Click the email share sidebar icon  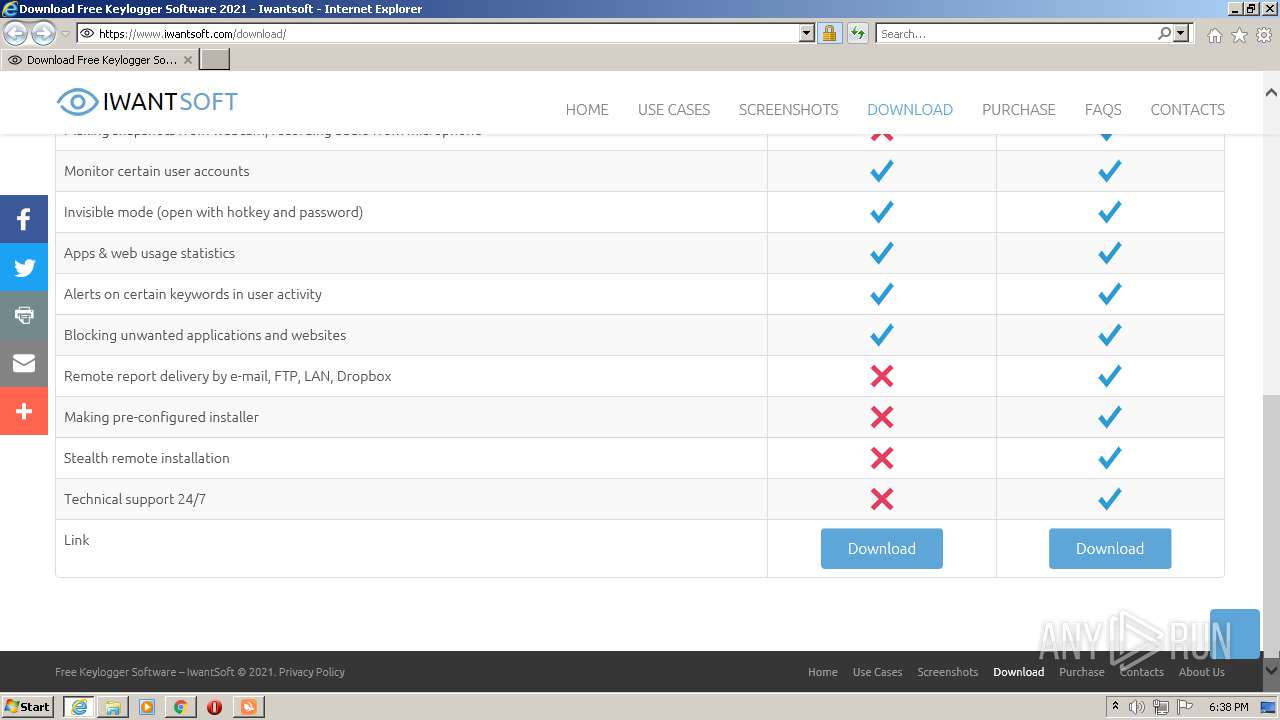[24, 363]
